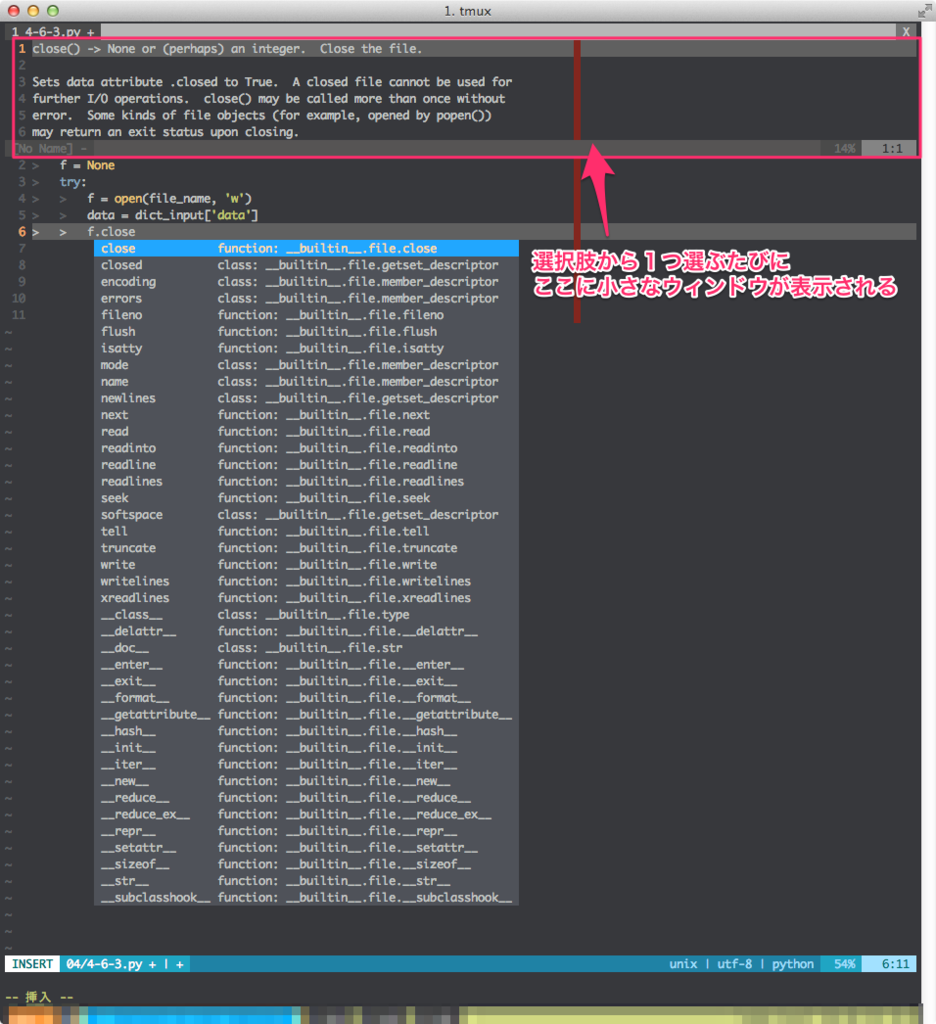This screenshot has height=1024, width=936.
Task: Select "readlines" in the completion list
Action: (x=130, y=481)
